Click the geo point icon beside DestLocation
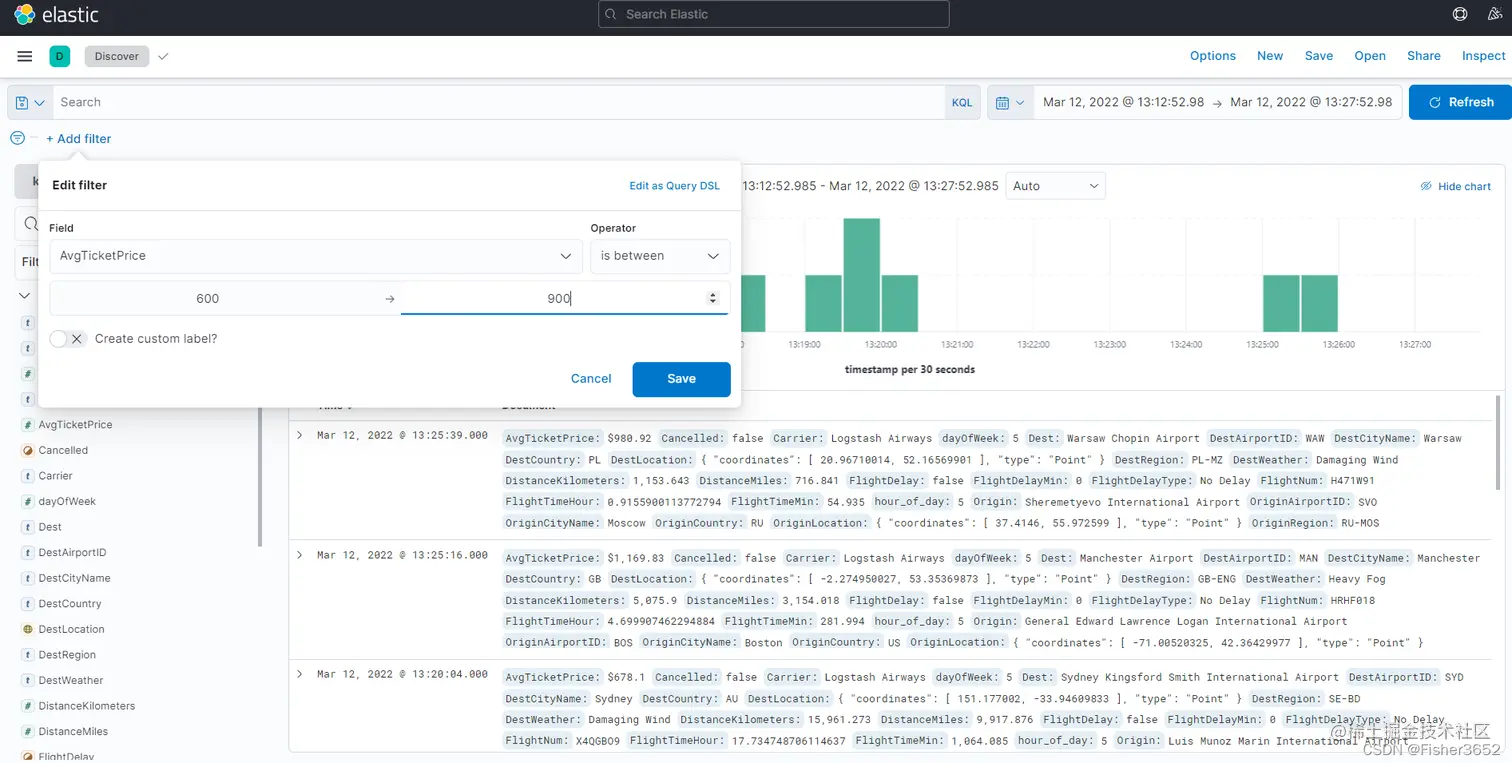This screenshot has width=1512, height=763. click(x=28, y=629)
